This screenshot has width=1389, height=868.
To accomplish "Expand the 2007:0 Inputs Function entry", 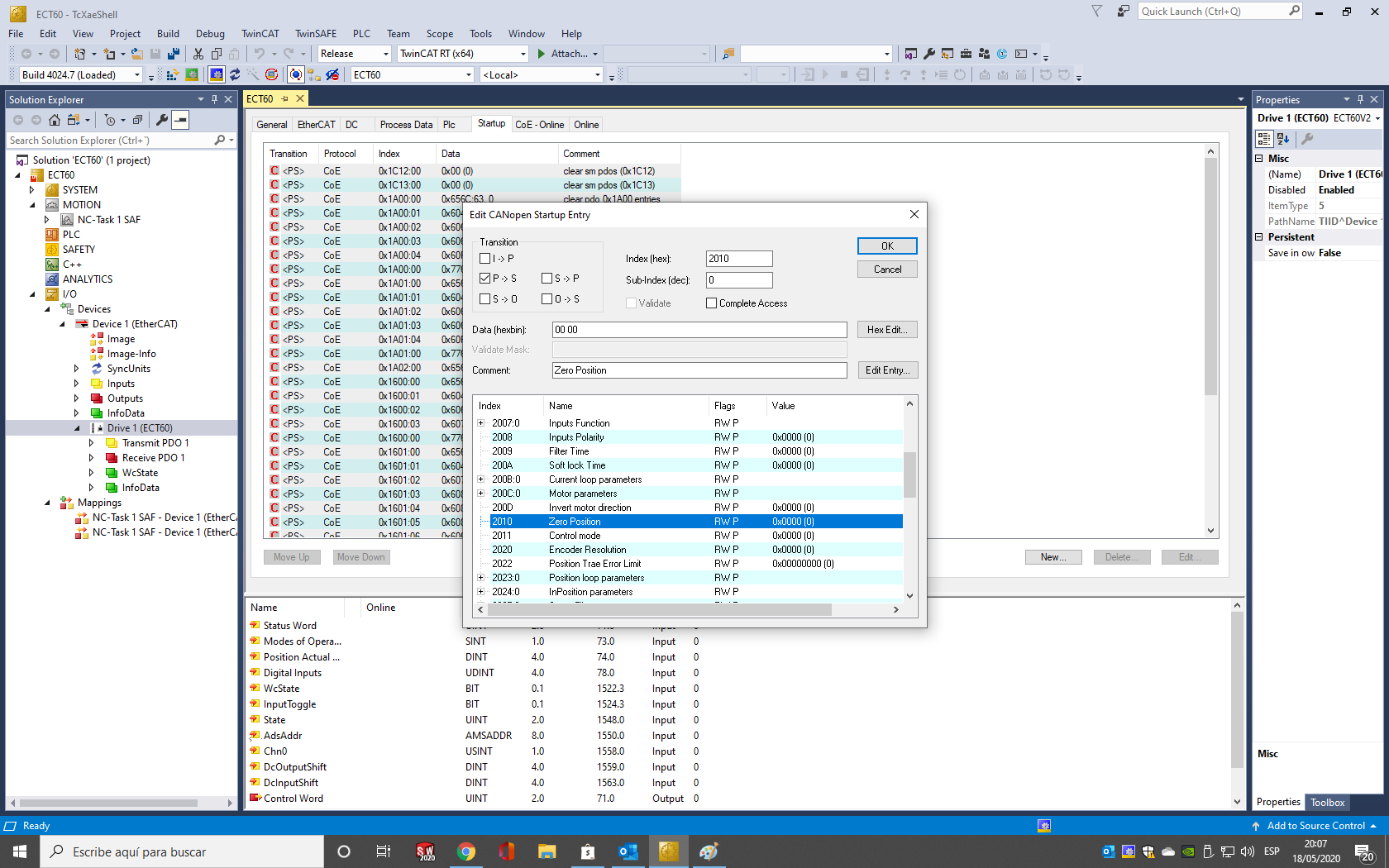I will 481,423.
